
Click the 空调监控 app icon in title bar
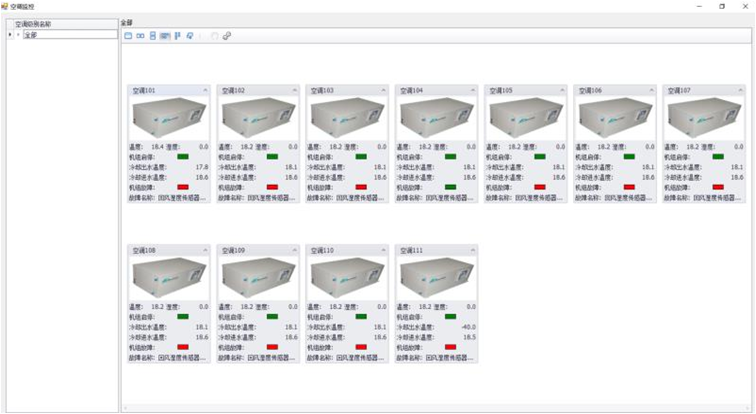(x=5, y=5)
